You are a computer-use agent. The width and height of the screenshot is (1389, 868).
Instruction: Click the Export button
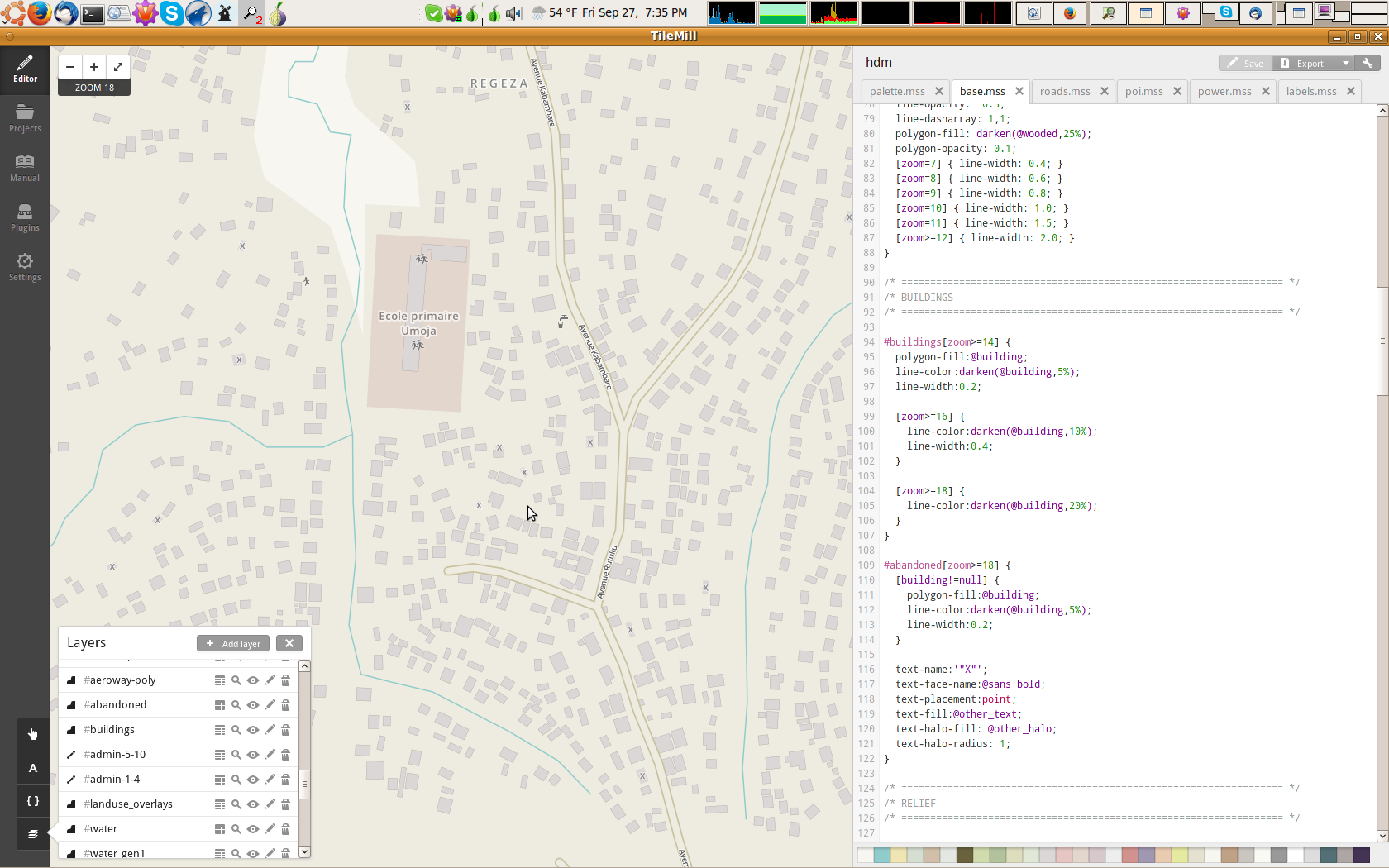[x=1305, y=63]
